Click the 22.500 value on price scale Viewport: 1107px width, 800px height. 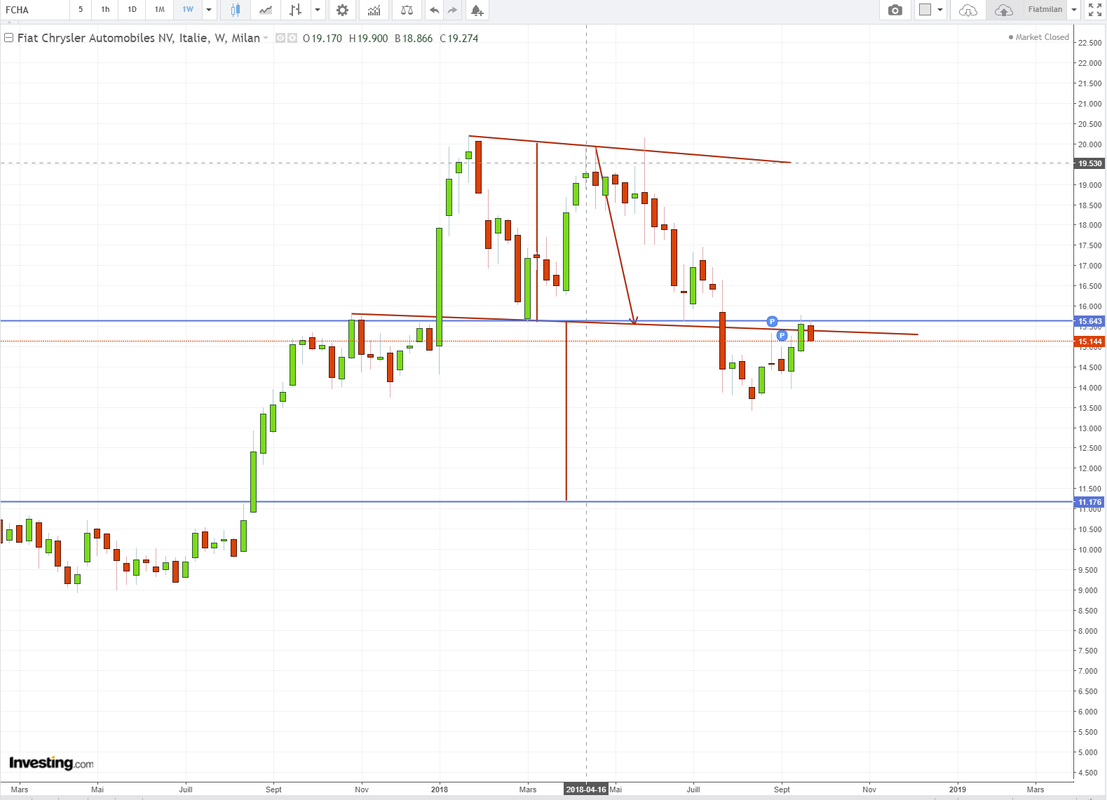pos(1090,42)
